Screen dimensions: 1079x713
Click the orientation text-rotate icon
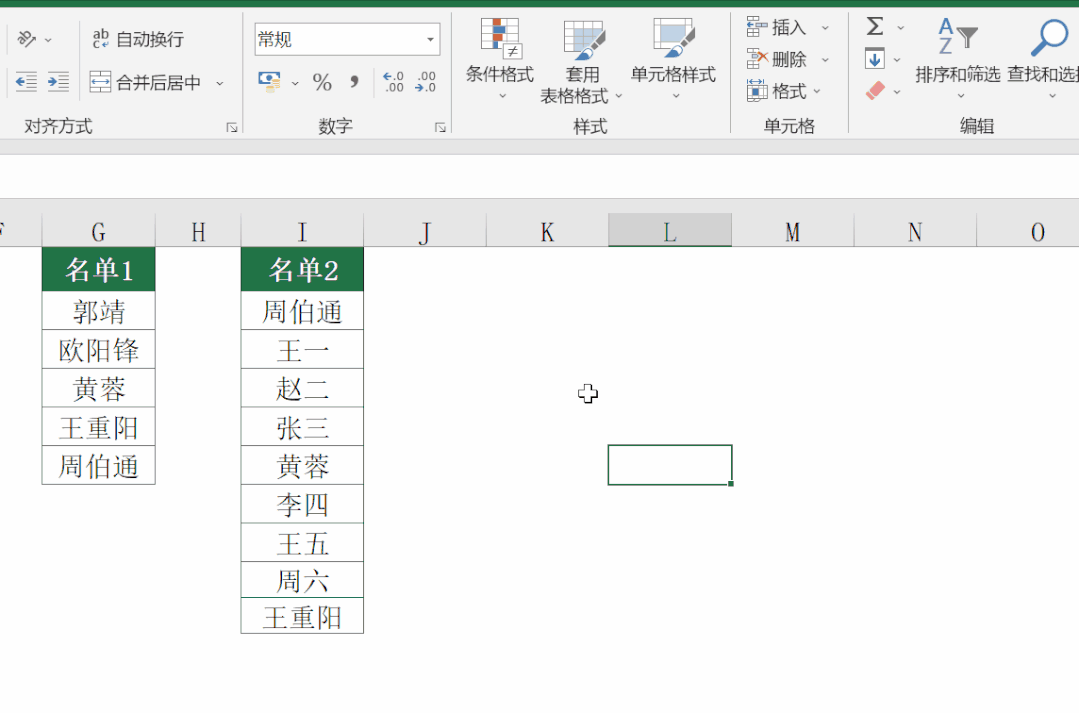coord(26,39)
